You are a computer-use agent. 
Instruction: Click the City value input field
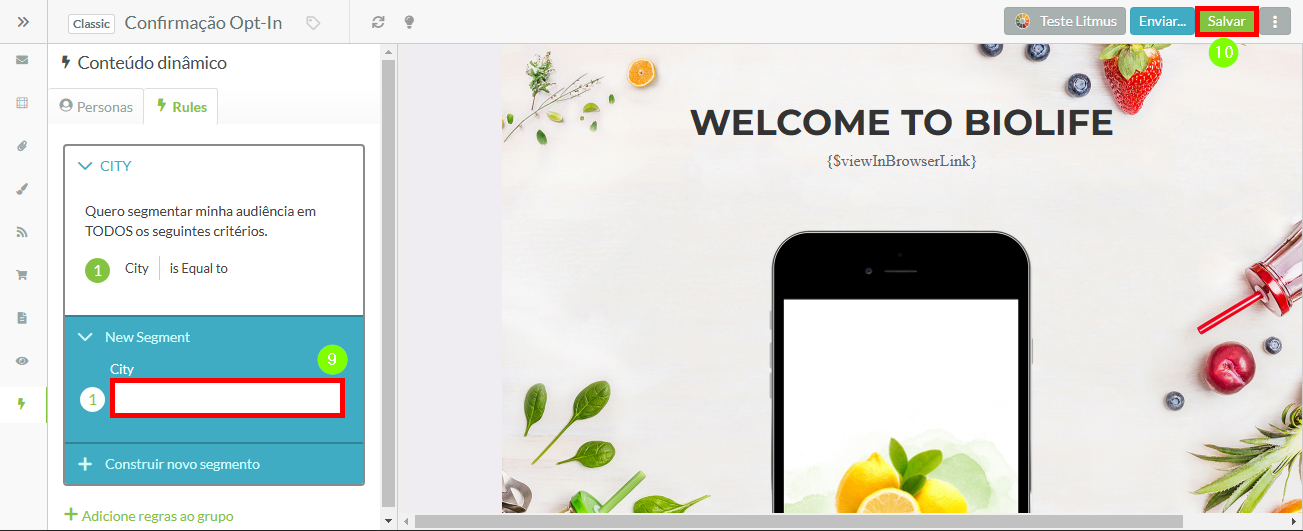(228, 398)
